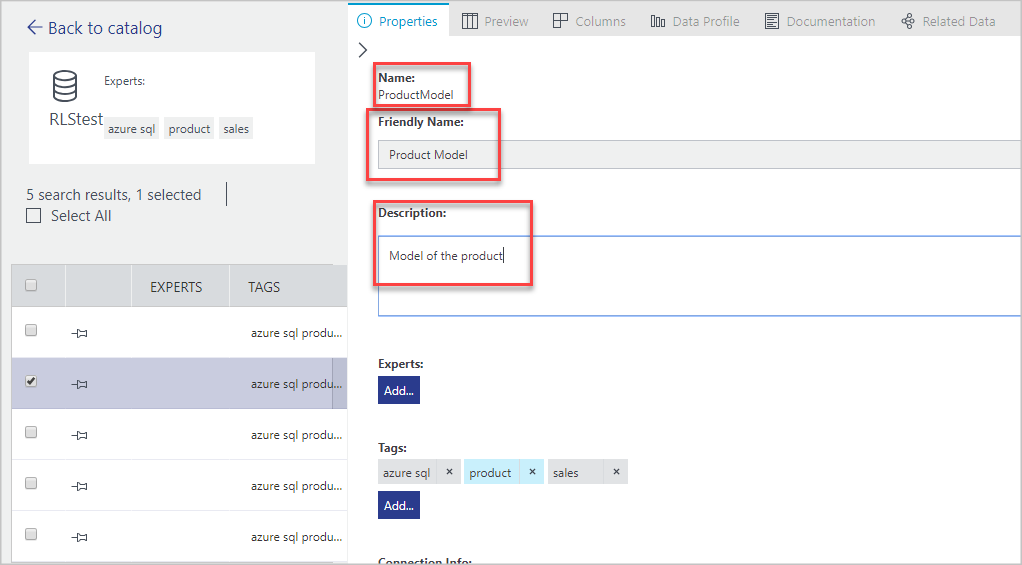Click the azure sql tag on asset card
The width and height of the screenshot is (1022, 565).
(132, 128)
